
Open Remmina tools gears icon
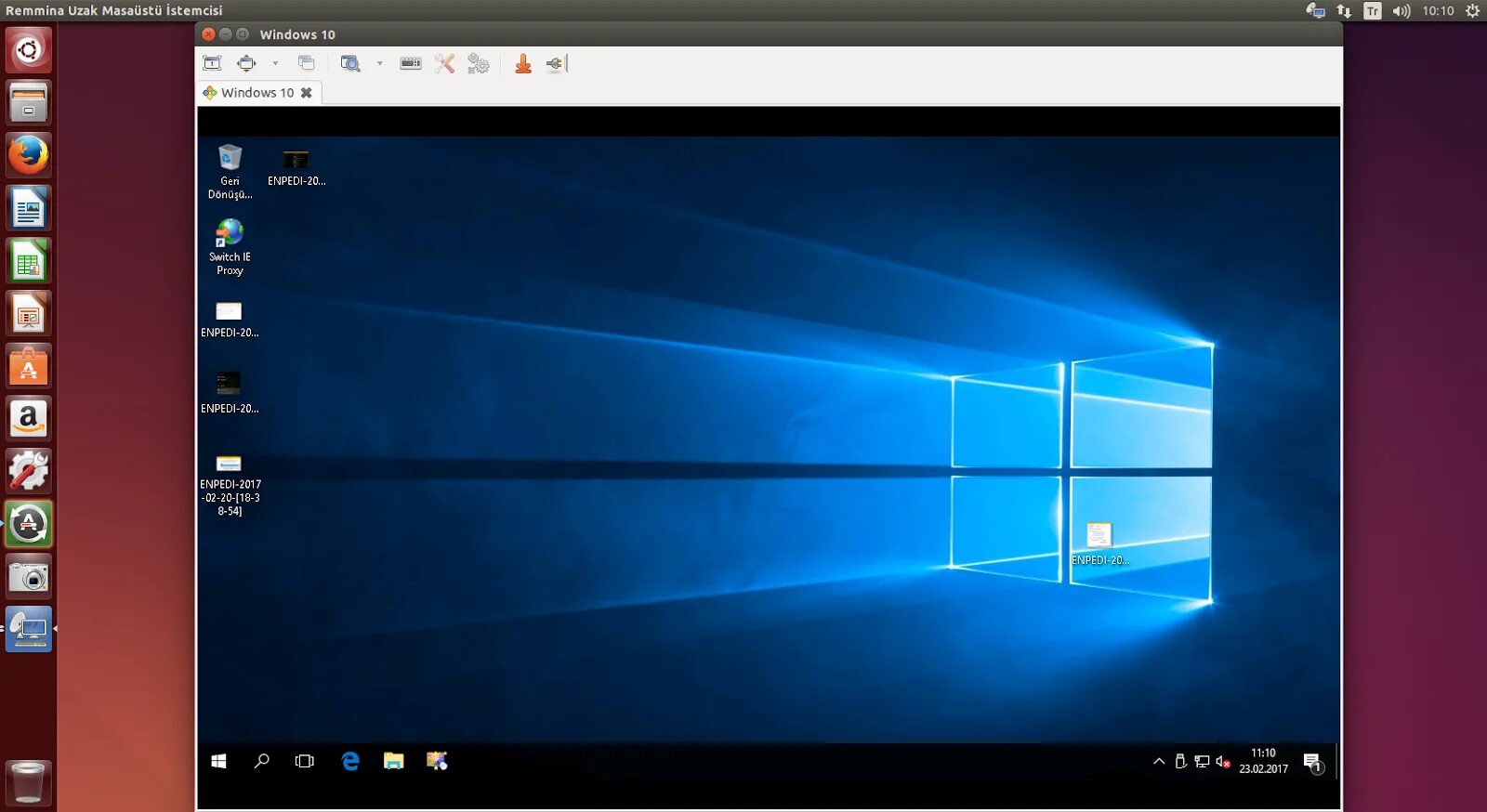[x=479, y=63]
